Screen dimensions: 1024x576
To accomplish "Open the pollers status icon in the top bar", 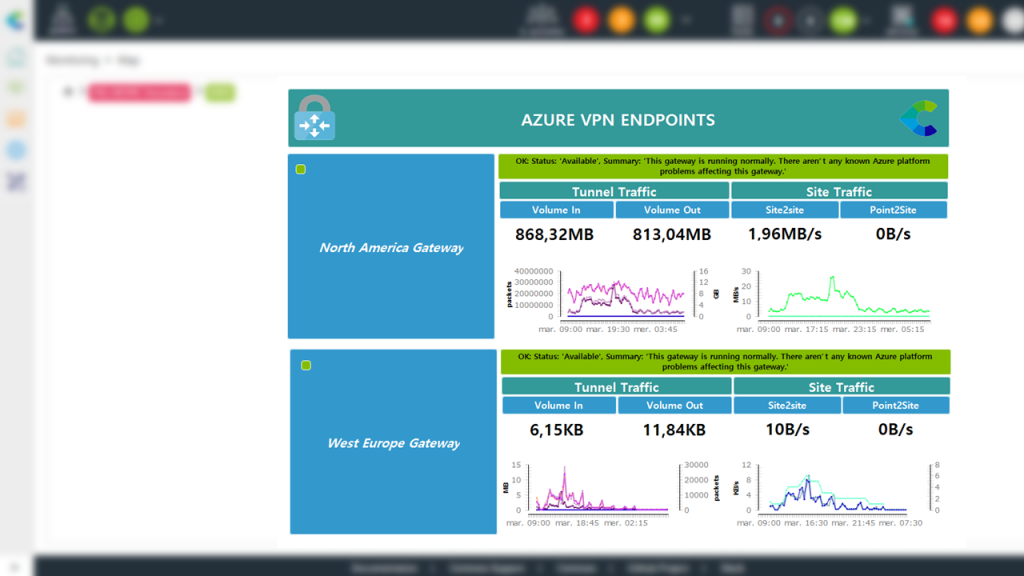I will point(62,19).
